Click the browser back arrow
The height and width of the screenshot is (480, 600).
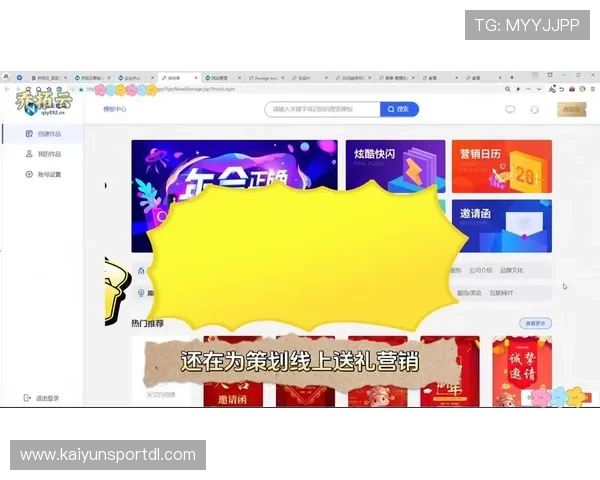[x=7, y=89]
